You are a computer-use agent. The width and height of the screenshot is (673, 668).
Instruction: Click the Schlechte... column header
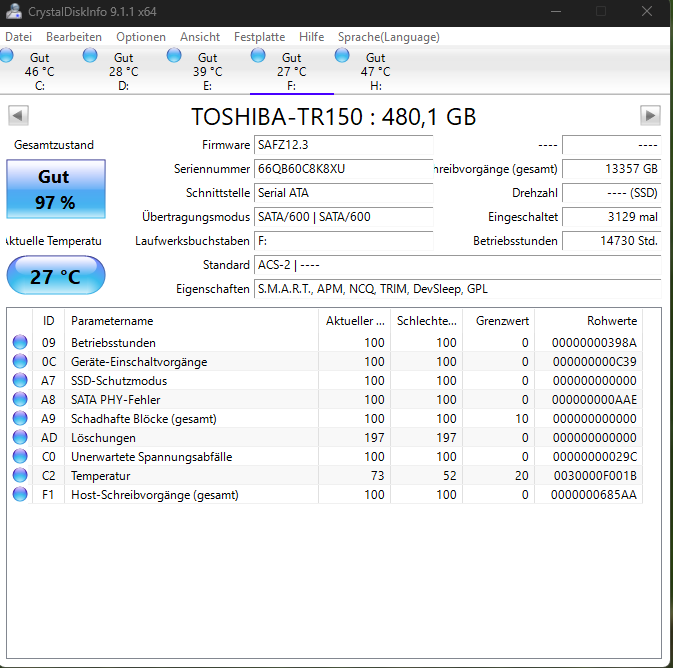[x=427, y=321]
